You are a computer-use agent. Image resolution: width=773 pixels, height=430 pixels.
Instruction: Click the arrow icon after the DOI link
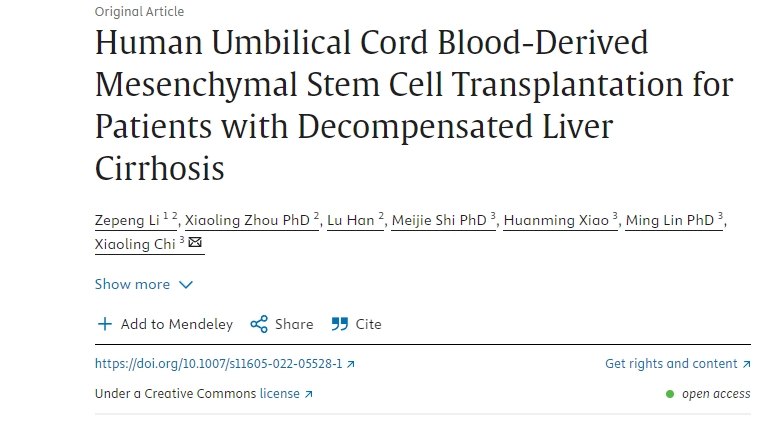(x=350, y=365)
